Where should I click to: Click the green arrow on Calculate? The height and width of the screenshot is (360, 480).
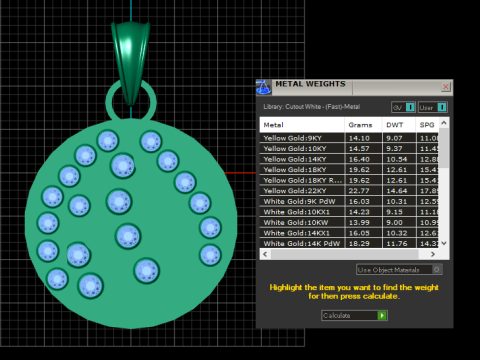coord(382,315)
